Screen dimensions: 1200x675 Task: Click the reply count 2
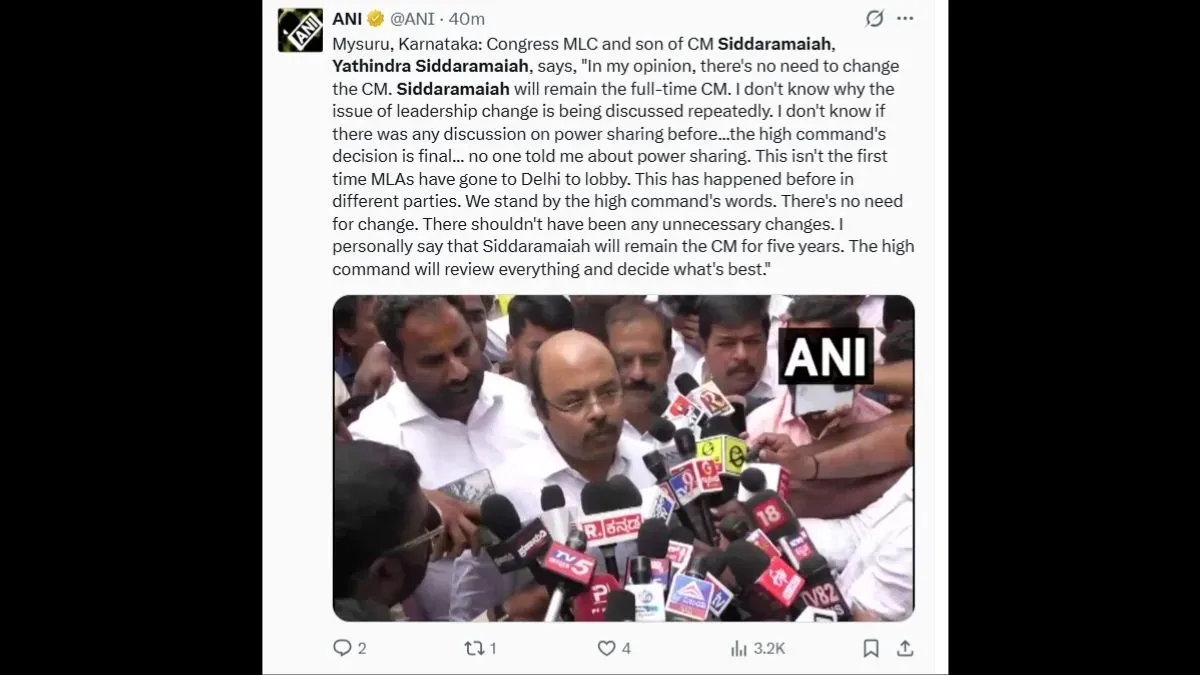click(x=362, y=648)
